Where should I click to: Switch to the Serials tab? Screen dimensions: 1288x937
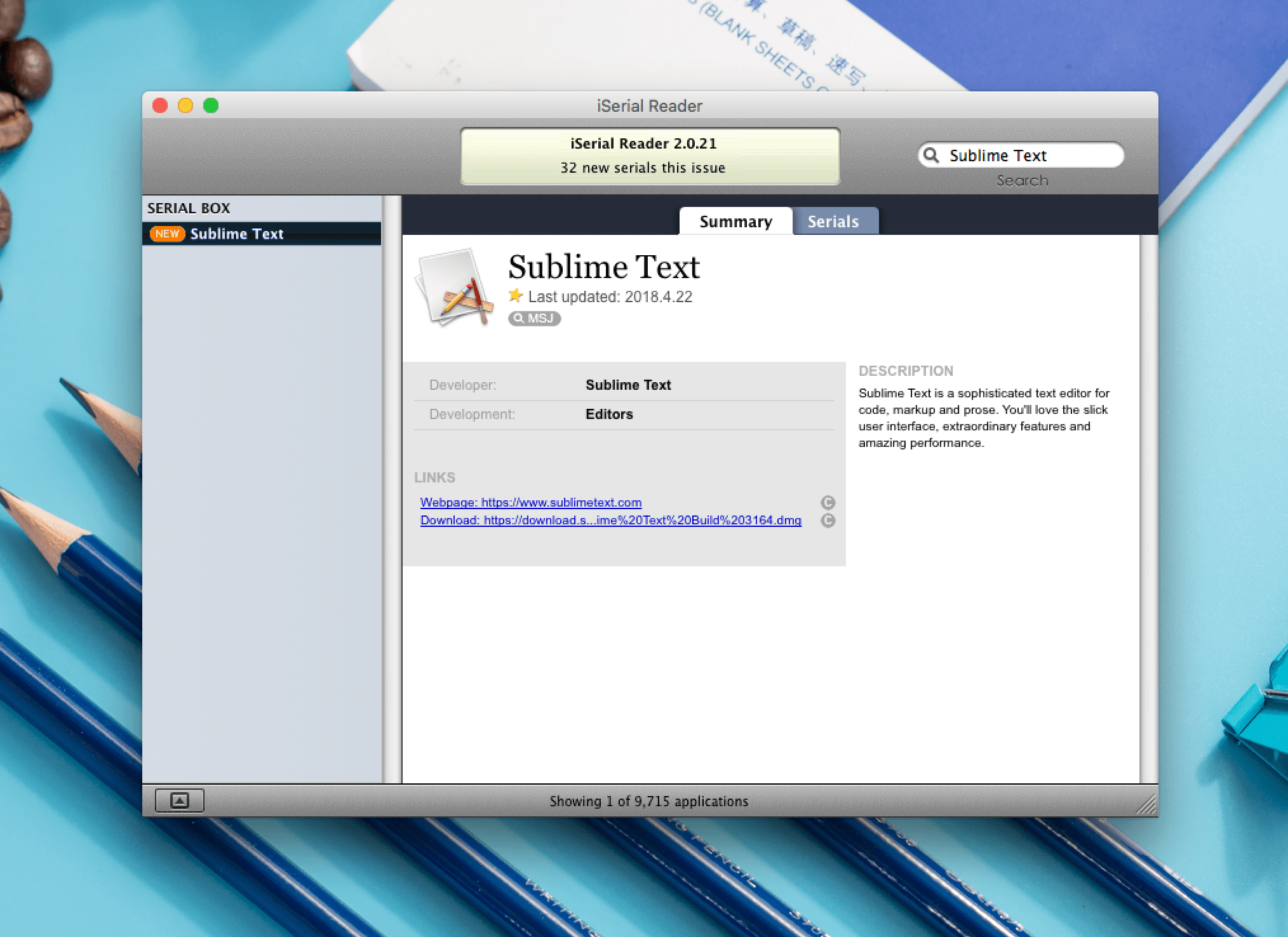click(835, 221)
